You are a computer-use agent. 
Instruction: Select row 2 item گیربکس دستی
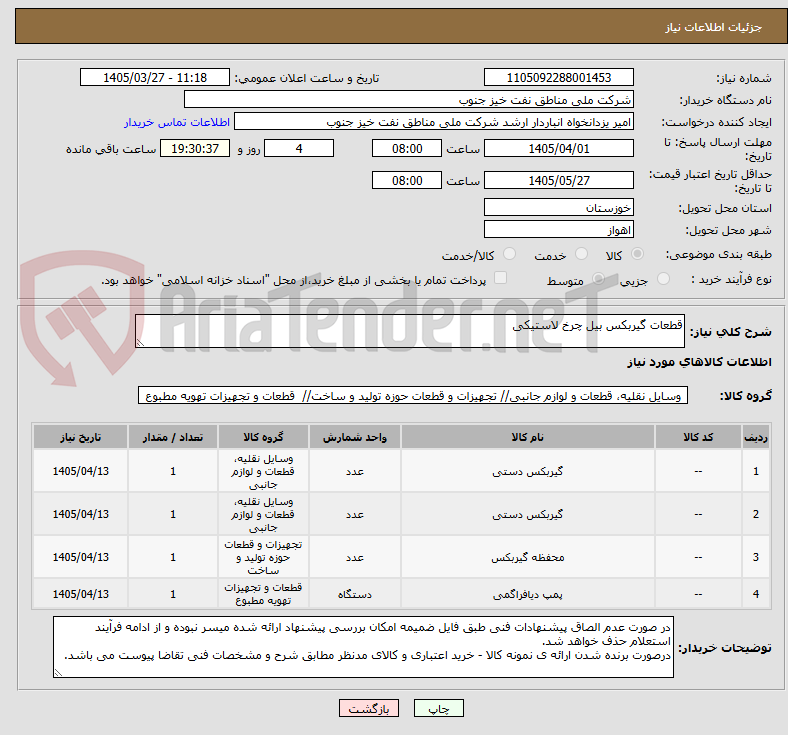[x=528, y=514]
